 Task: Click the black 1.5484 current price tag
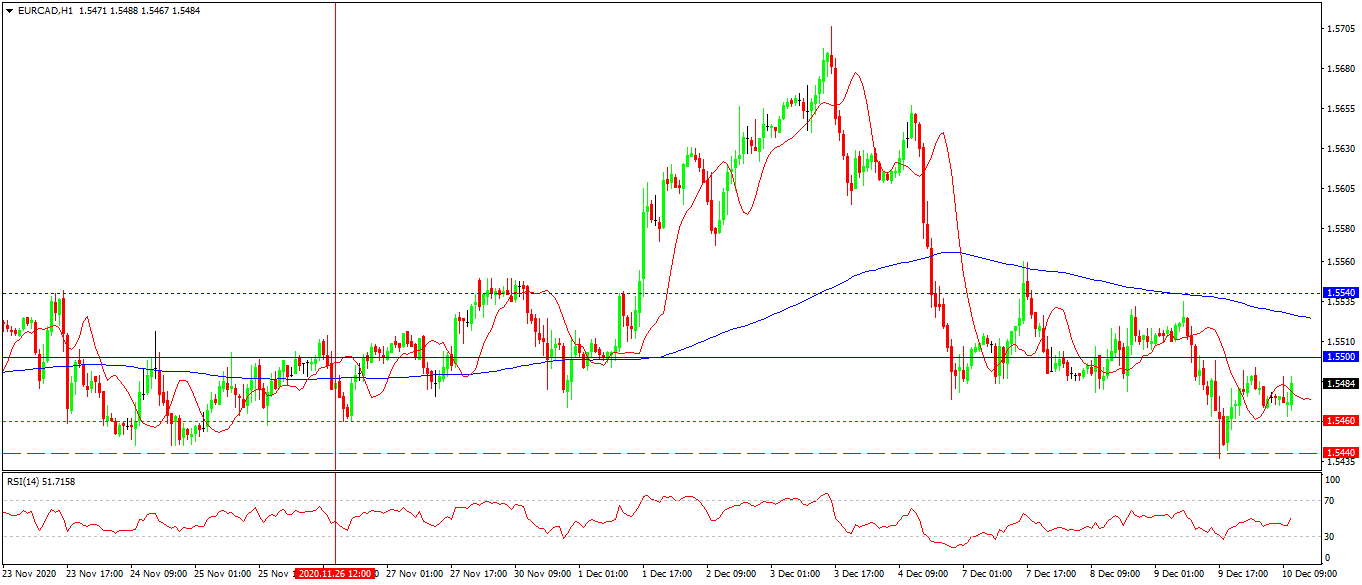pyautogui.click(x=1340, y=384)
